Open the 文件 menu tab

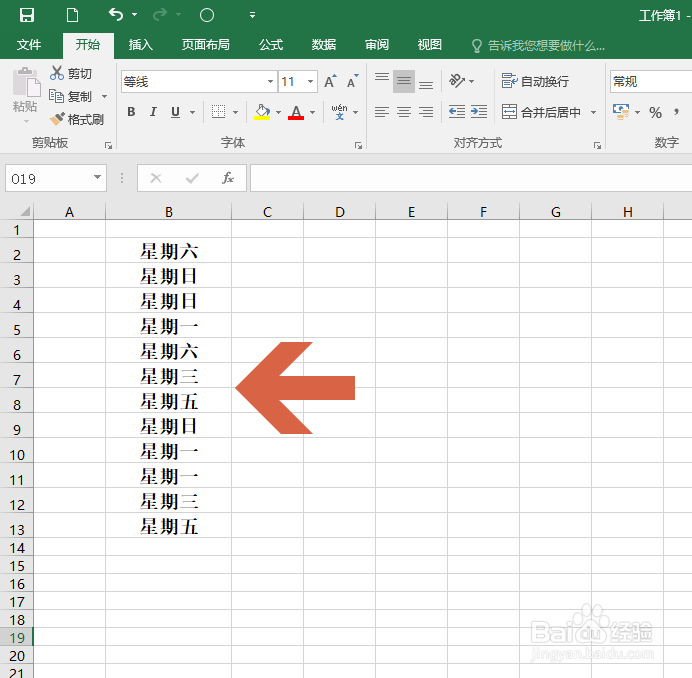click(x=29, y=45)
